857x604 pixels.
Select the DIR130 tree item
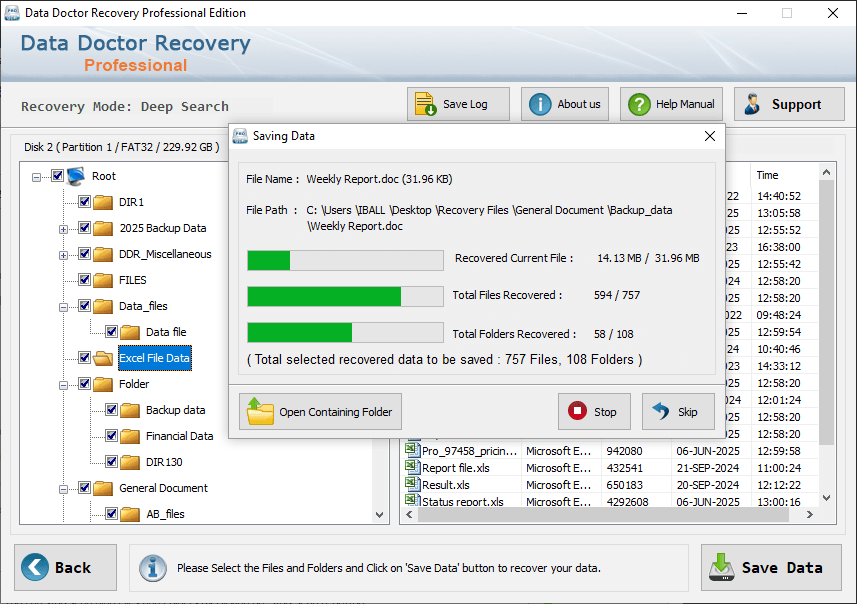(x=164, y=462)
